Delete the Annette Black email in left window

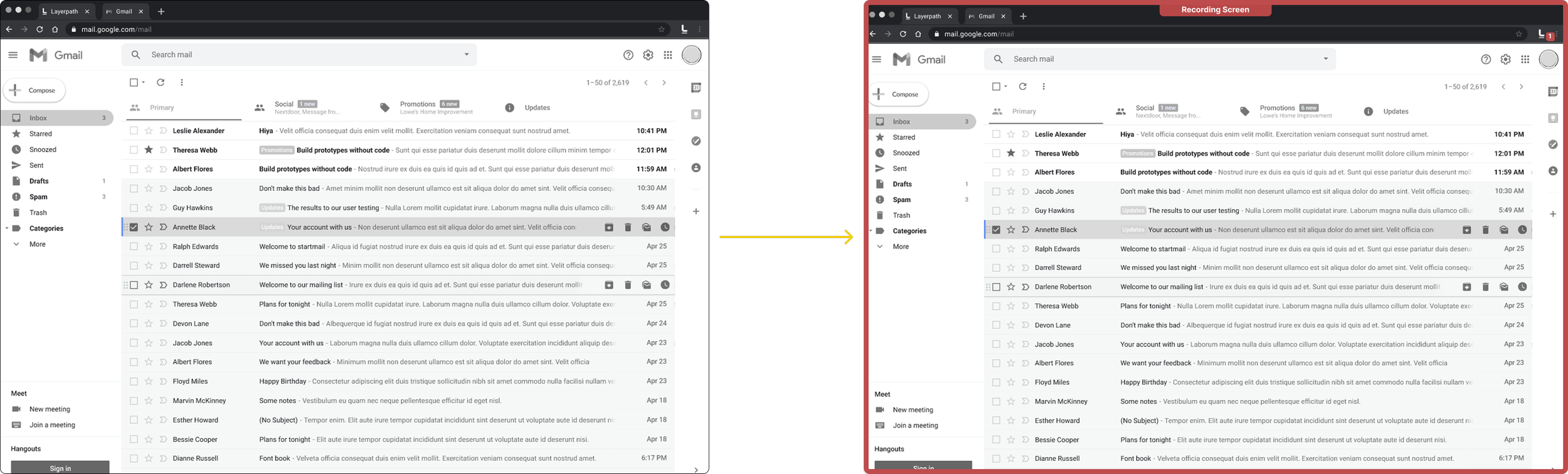coord(628,227)
